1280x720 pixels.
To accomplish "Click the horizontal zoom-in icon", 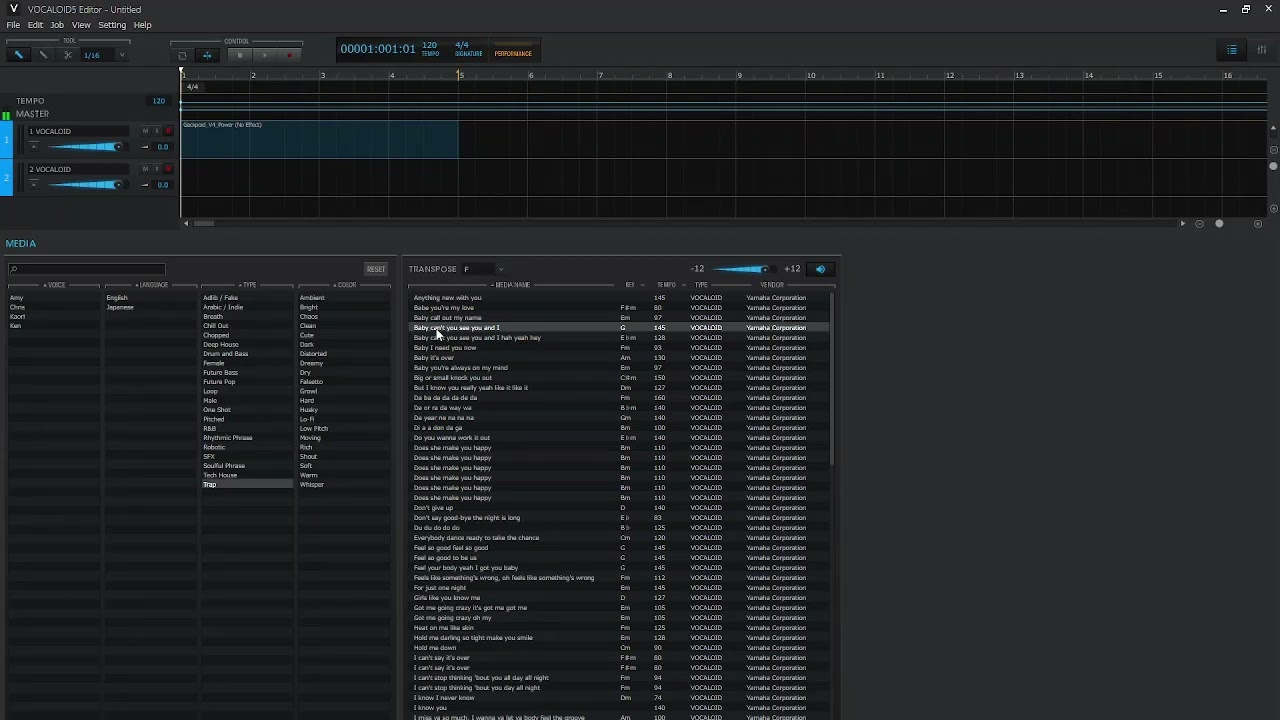I will tap(1258, 224).
